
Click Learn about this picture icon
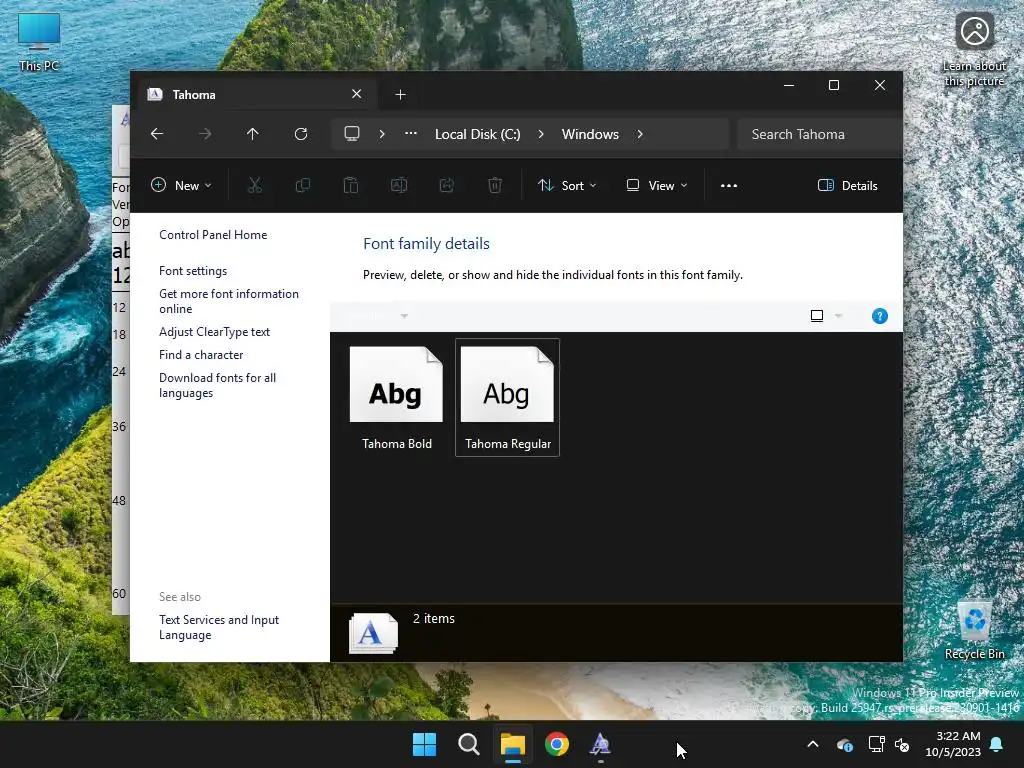click(974, 50)
